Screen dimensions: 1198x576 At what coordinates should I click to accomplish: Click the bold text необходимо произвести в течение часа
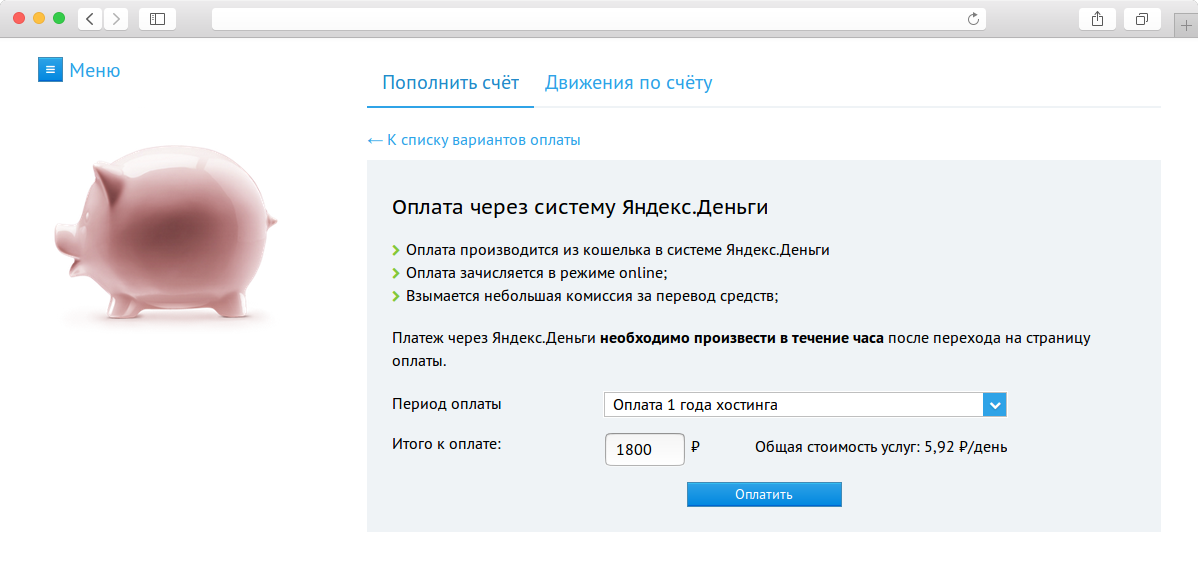coord(742,338)
